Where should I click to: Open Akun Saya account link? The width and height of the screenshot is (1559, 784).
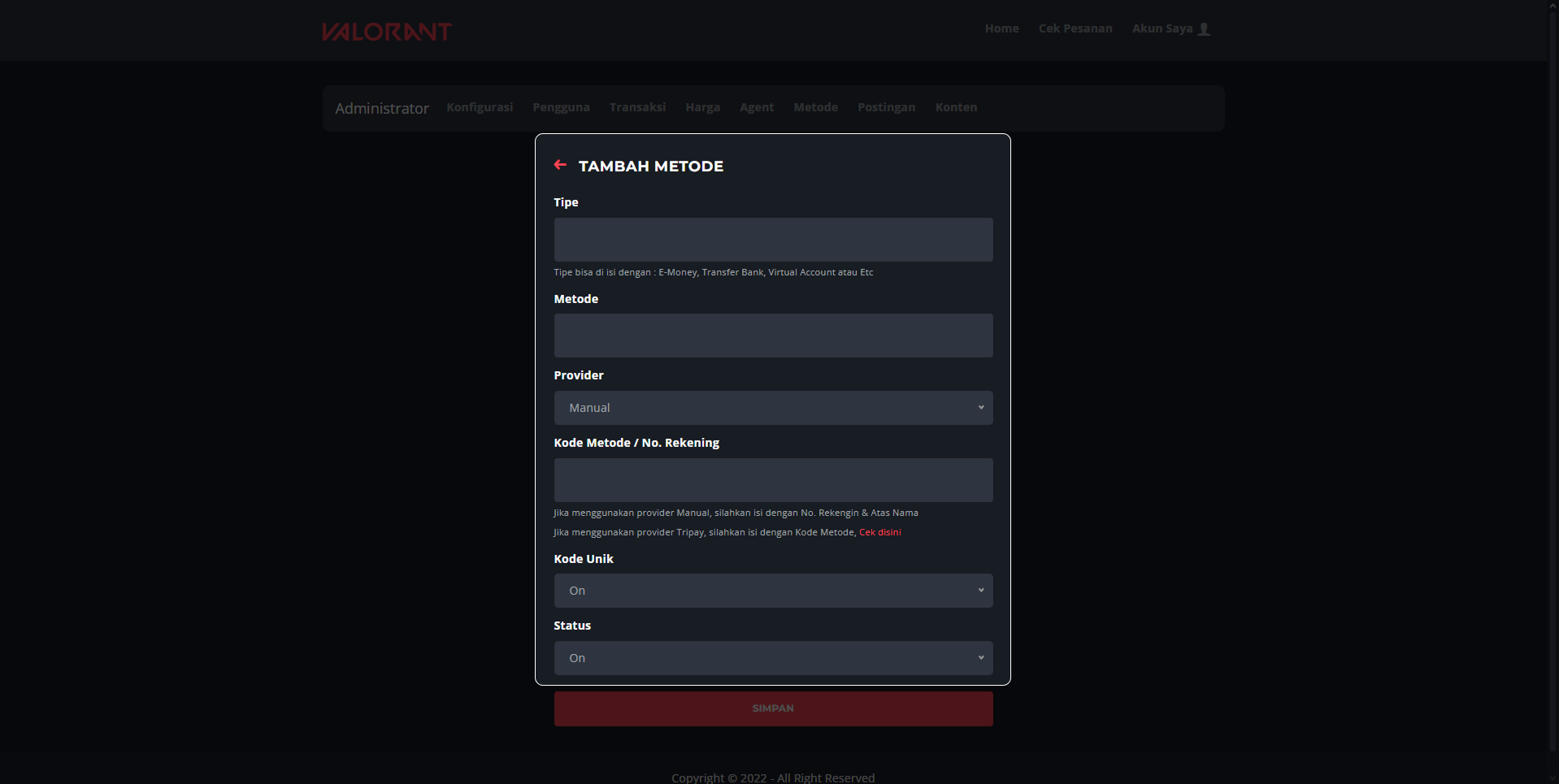(1162, 28)
